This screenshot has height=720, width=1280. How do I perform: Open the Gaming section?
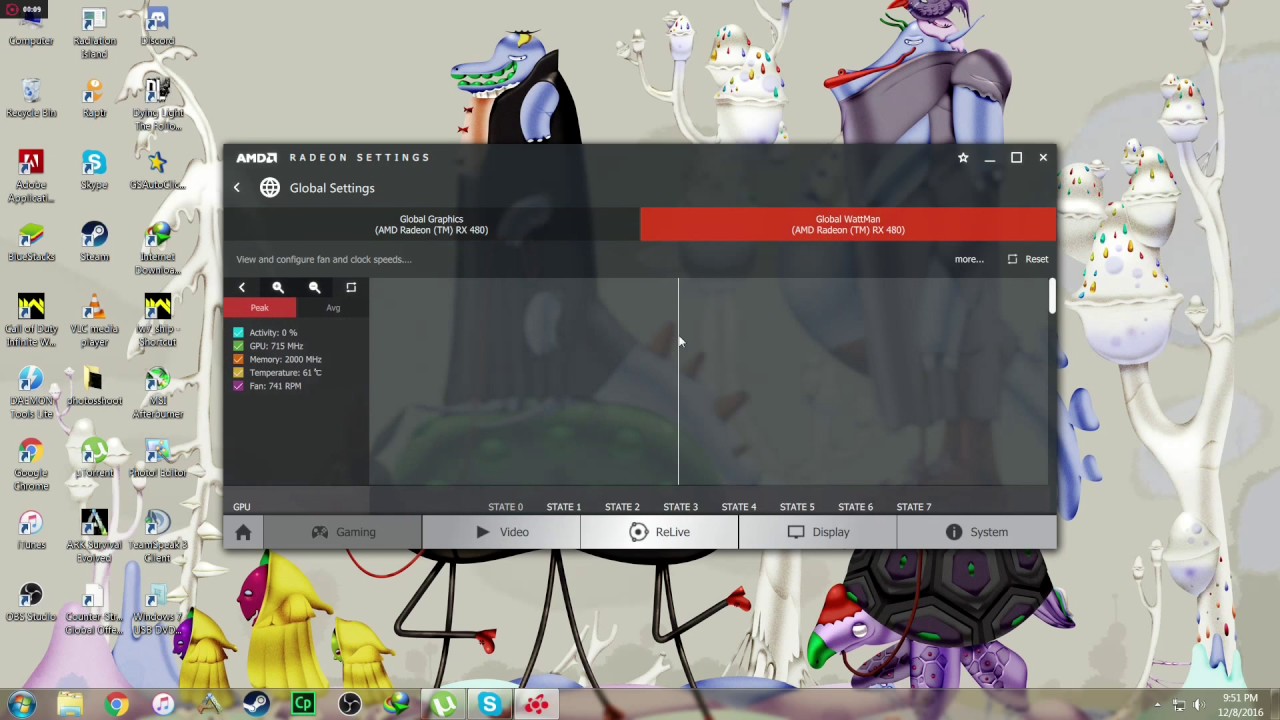(343, 532)
